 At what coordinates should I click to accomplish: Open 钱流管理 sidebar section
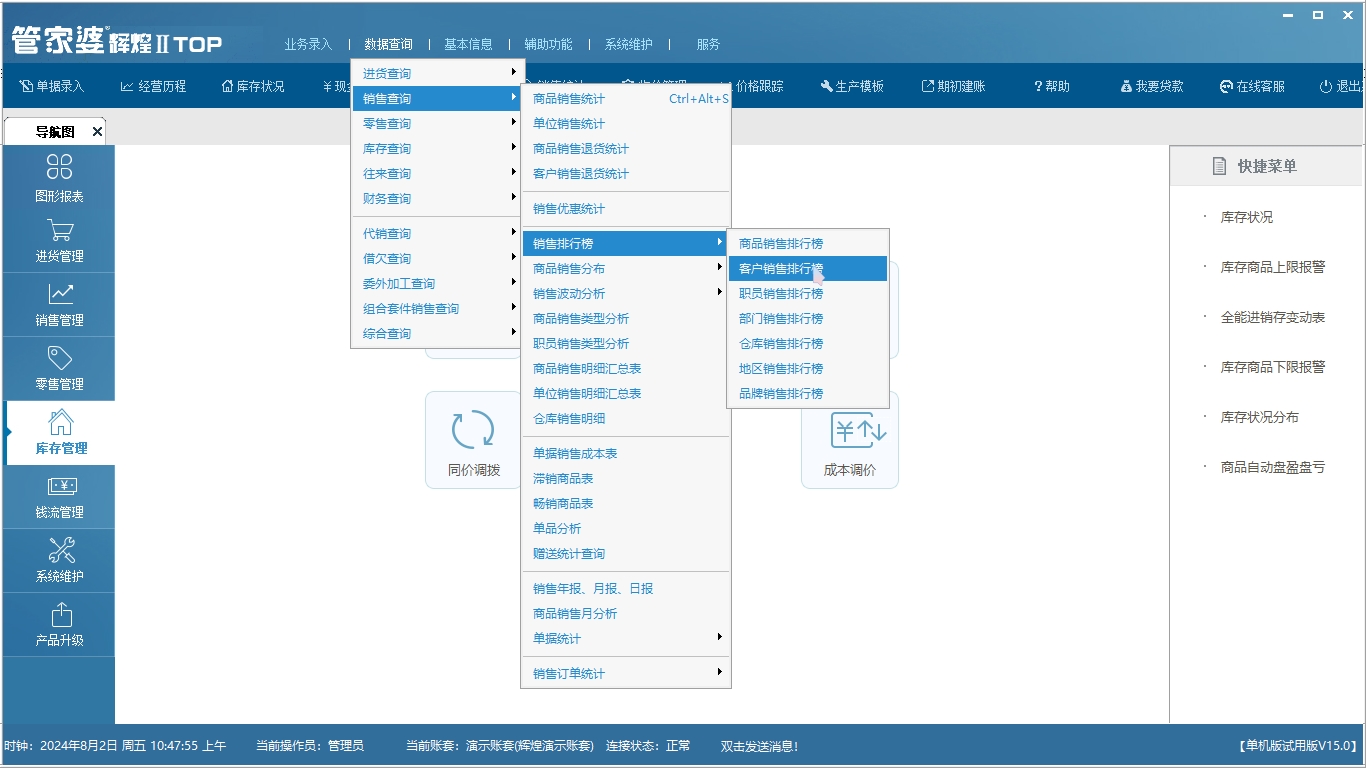click(59, 497)
